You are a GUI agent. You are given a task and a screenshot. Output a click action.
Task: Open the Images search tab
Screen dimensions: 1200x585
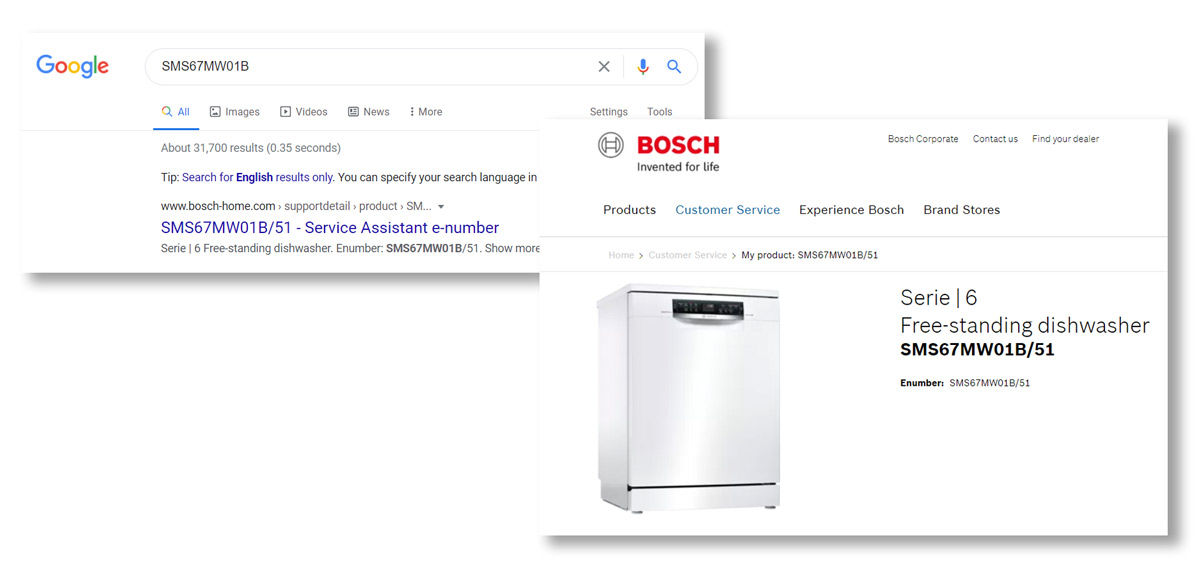point(234,112)
